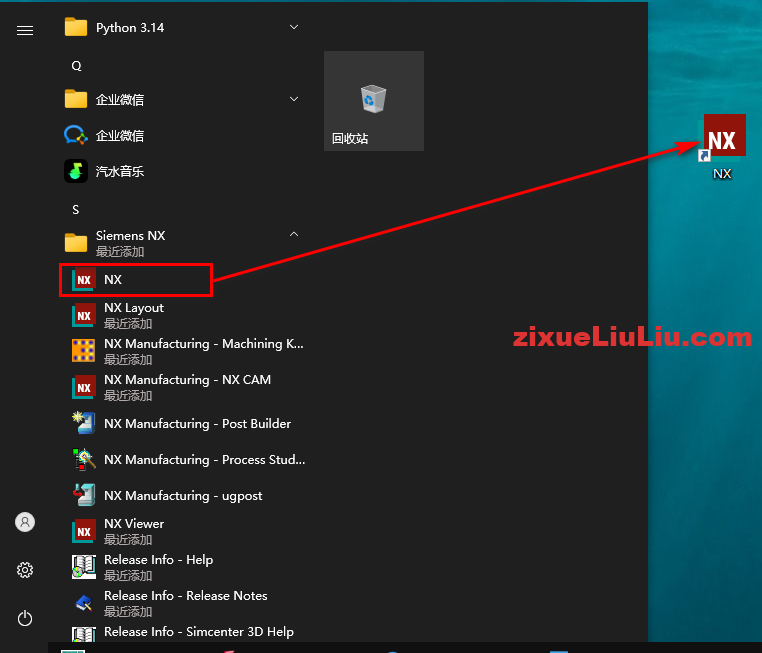Open Release Info - Simcenter 3D Help
This screenshot has width=762, height=653.
182,632
